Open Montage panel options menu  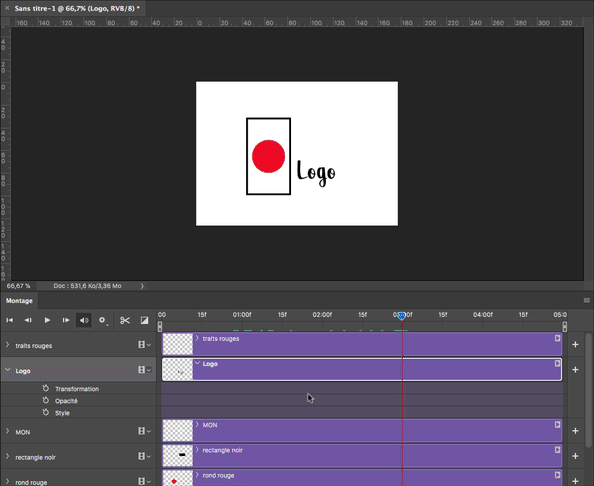click(586, 300)
